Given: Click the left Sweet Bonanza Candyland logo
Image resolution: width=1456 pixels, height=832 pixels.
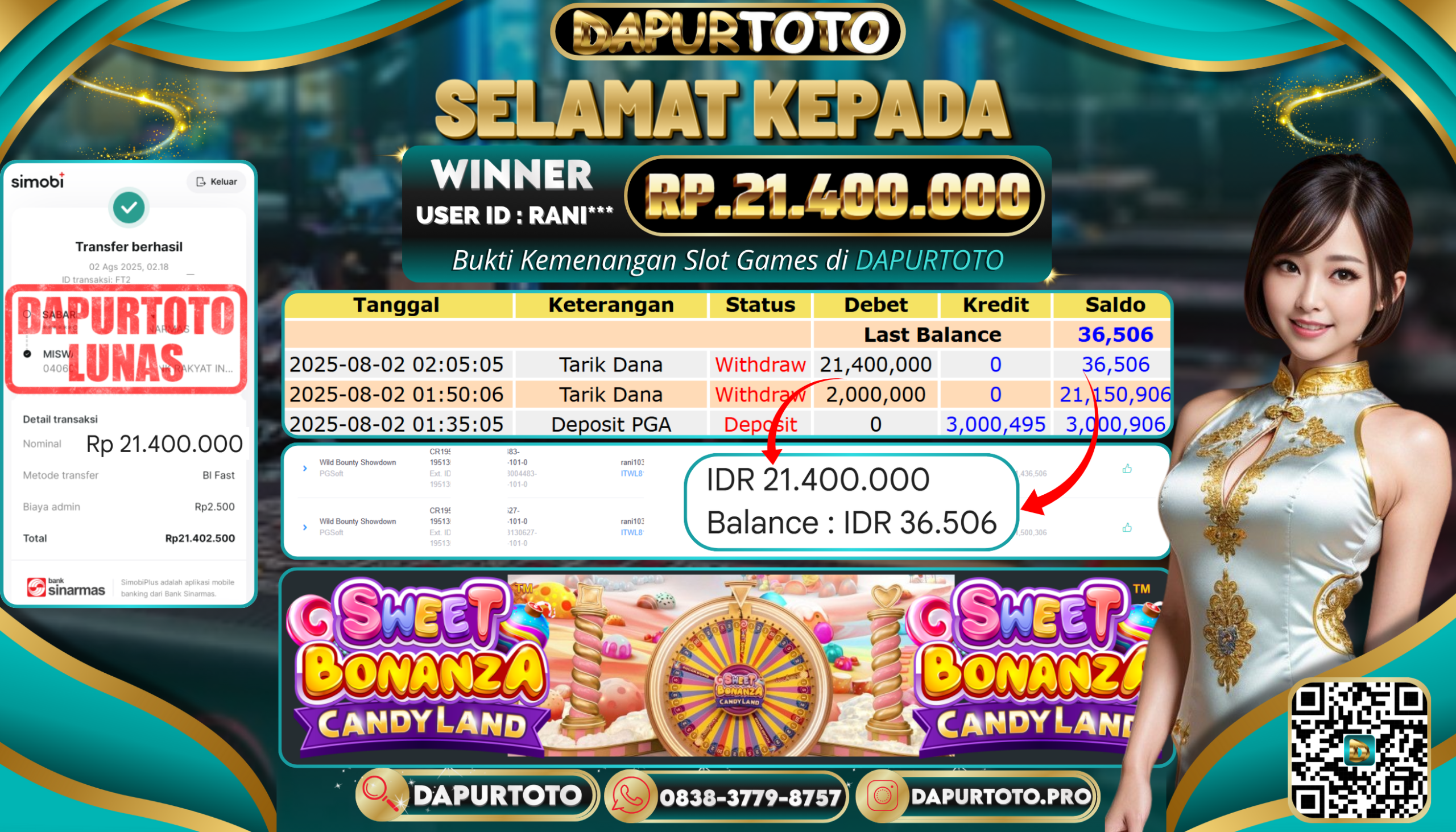Looking at the screenshot, I should point(419,667).
